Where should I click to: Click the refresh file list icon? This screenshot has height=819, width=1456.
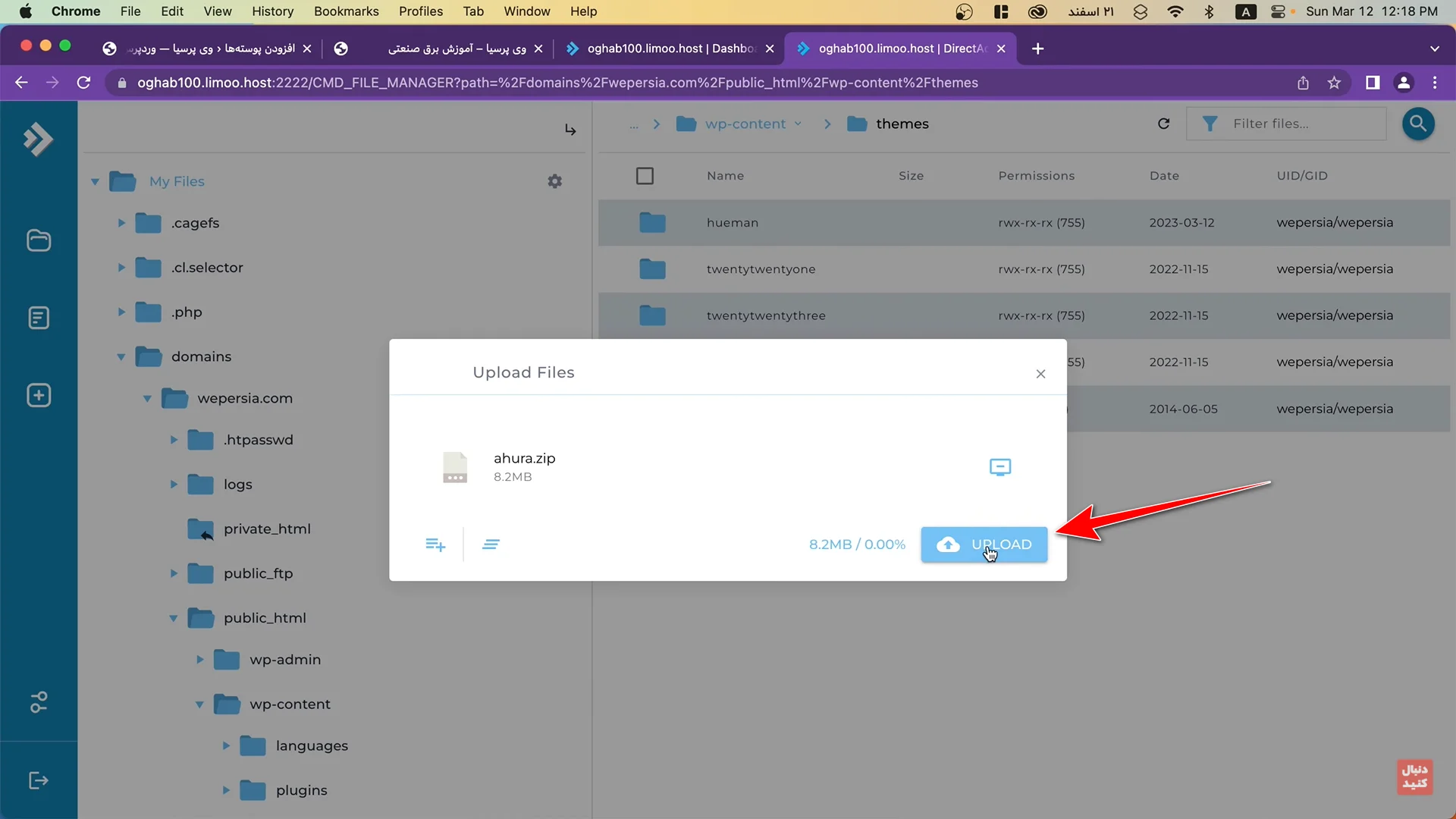[x=1163, y=124]
